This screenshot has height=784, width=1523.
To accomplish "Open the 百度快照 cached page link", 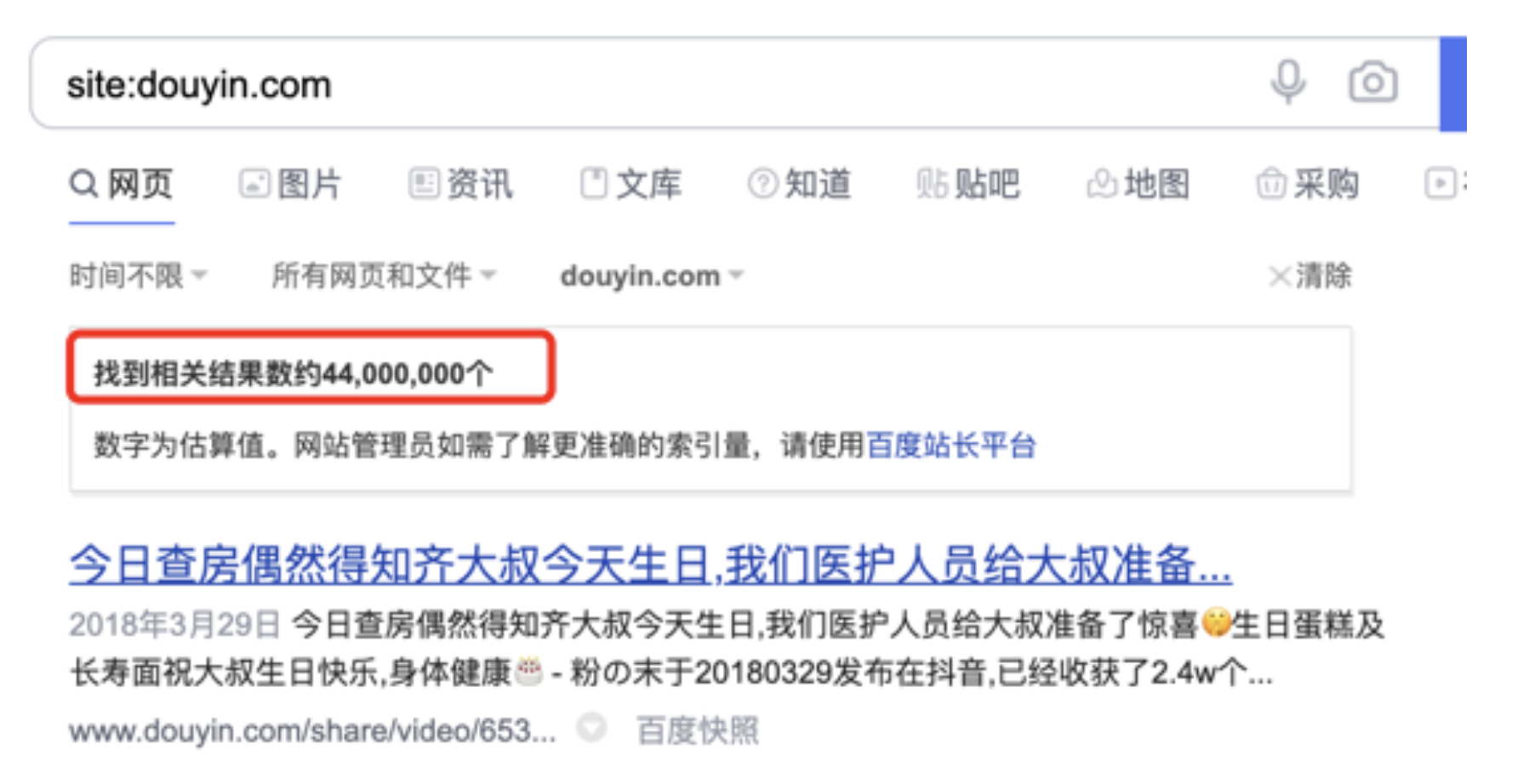I will click(697, 729).
